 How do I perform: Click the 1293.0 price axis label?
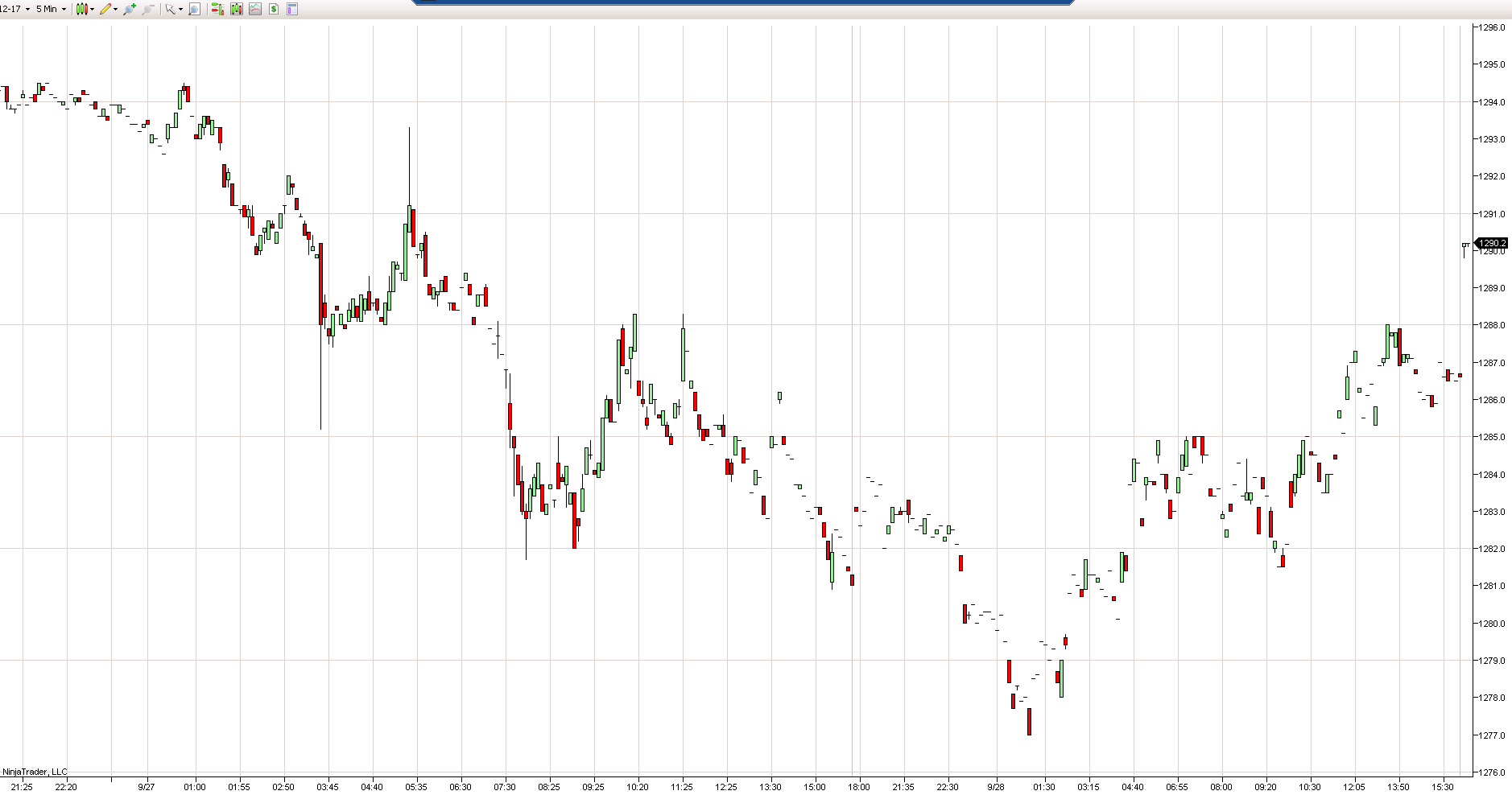point(1492,139)
